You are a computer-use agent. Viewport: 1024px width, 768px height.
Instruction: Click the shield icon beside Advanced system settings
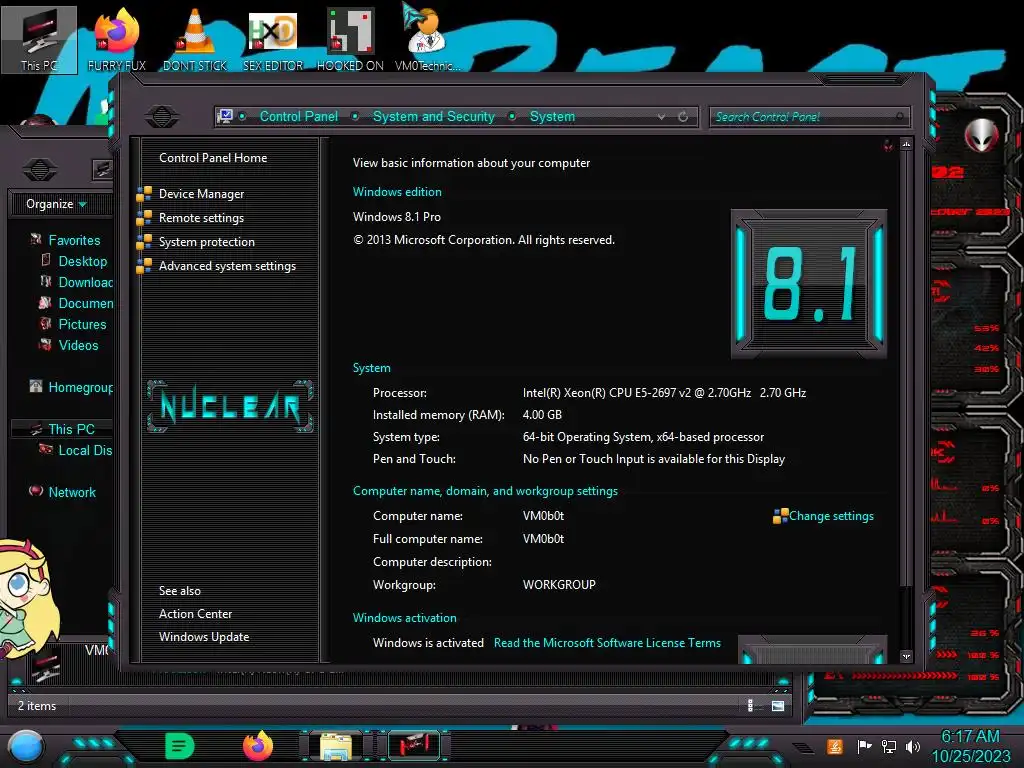(144, 266)
